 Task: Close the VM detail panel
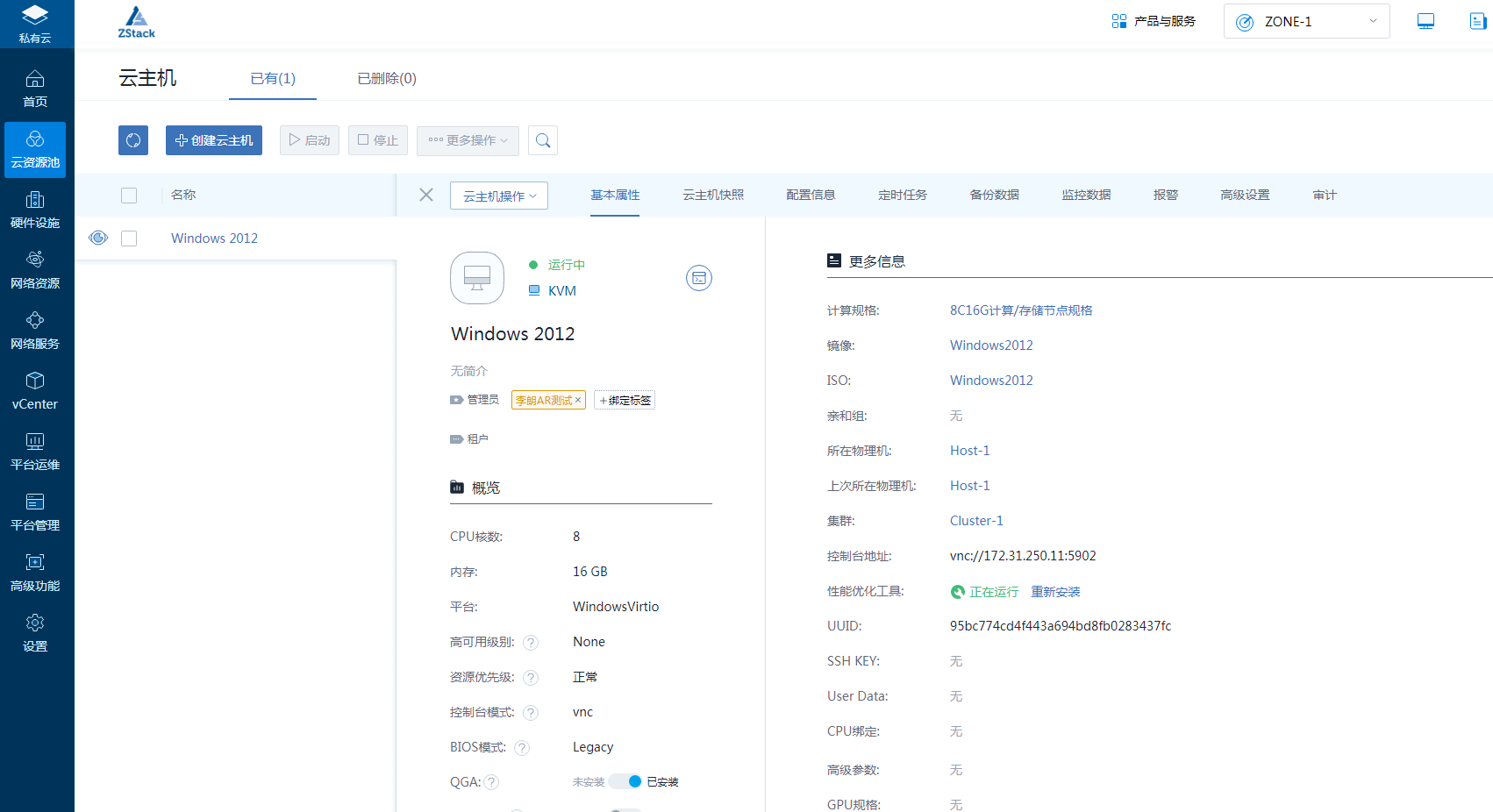[x=426, y=195]
